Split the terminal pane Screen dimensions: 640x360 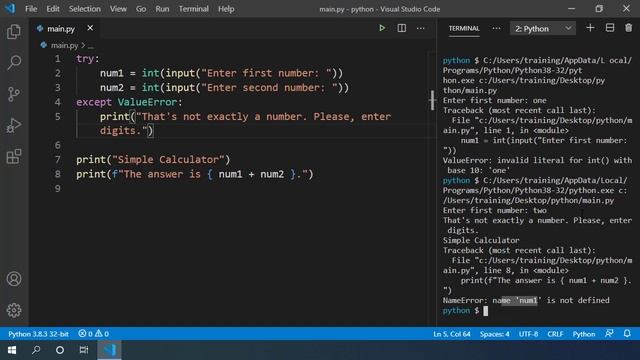610,28
